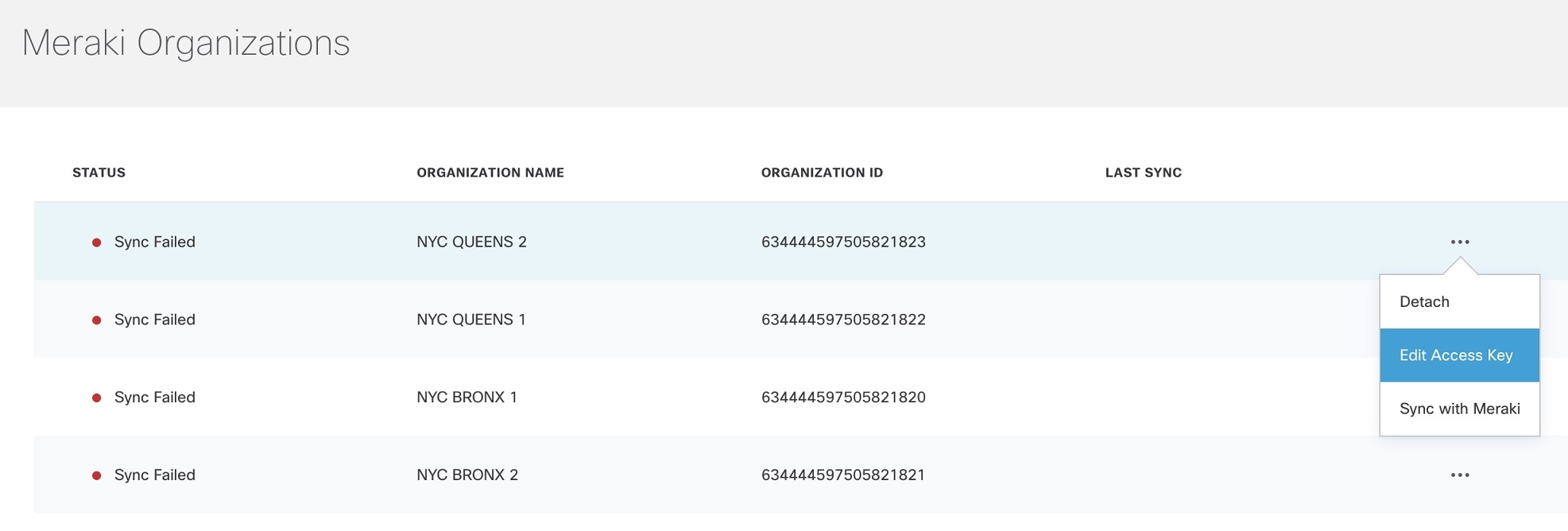The width and height of the screenshot is (1568, 531).
Task: Click Sync Failed status of NYC QUEENS 1
Action: click(x=155, y=320)
